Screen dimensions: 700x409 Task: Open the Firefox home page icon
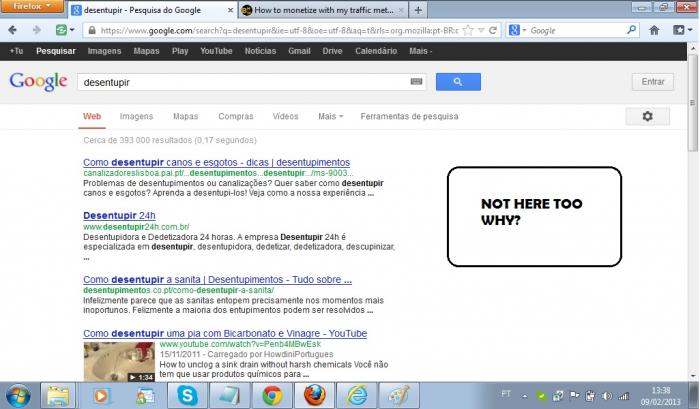pyautogui.click(x=654, y=30)
